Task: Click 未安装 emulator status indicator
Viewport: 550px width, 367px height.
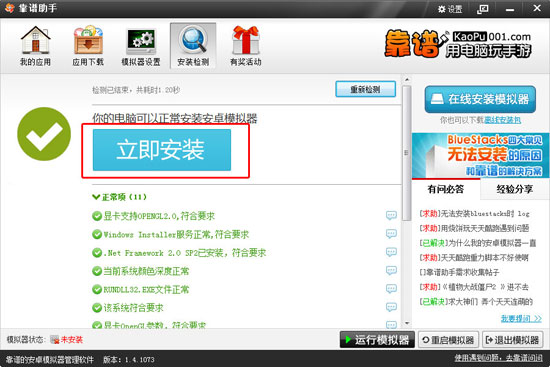Action: pos(67,340)
